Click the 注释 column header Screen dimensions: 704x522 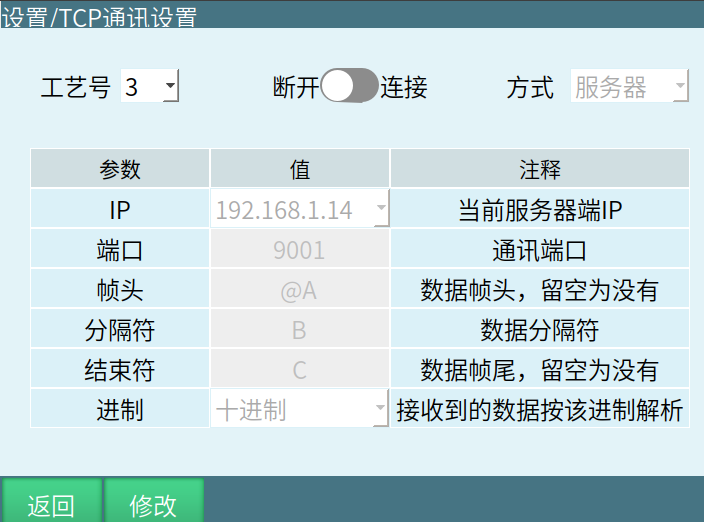click(540, 168)
